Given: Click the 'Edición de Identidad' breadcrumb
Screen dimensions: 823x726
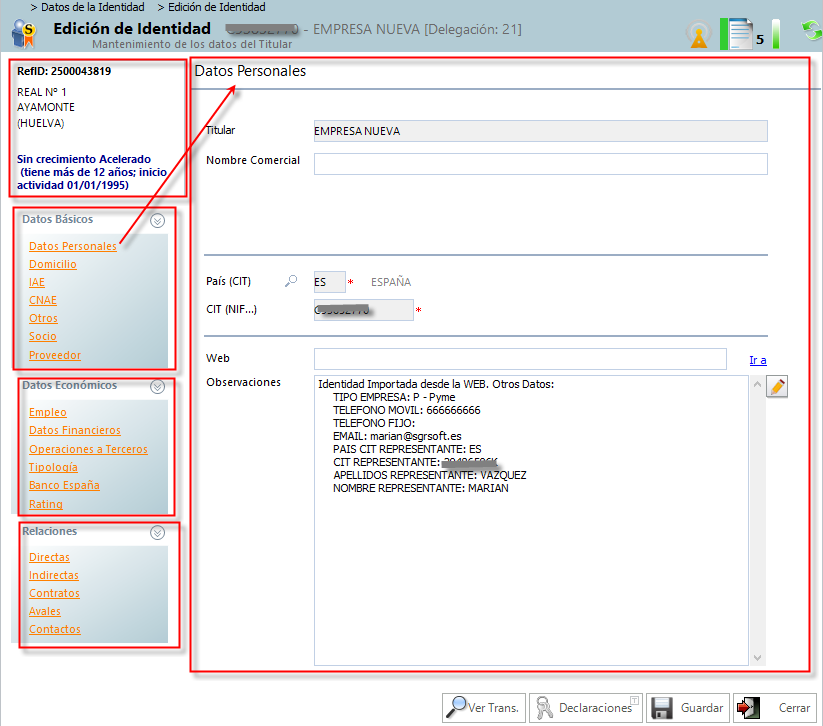Looking at the screenshot, I should (216, 7).
